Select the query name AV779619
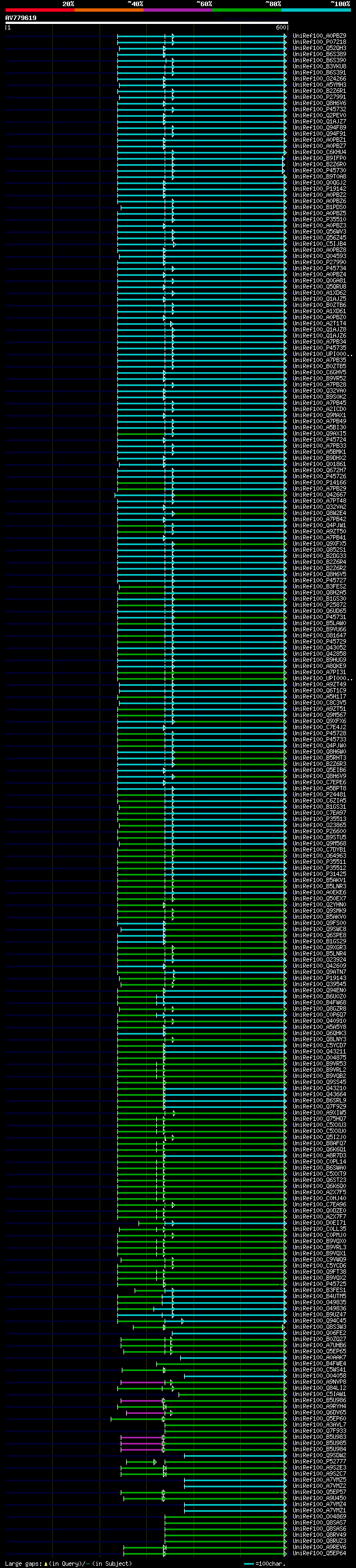 click(x=21, y=18)
